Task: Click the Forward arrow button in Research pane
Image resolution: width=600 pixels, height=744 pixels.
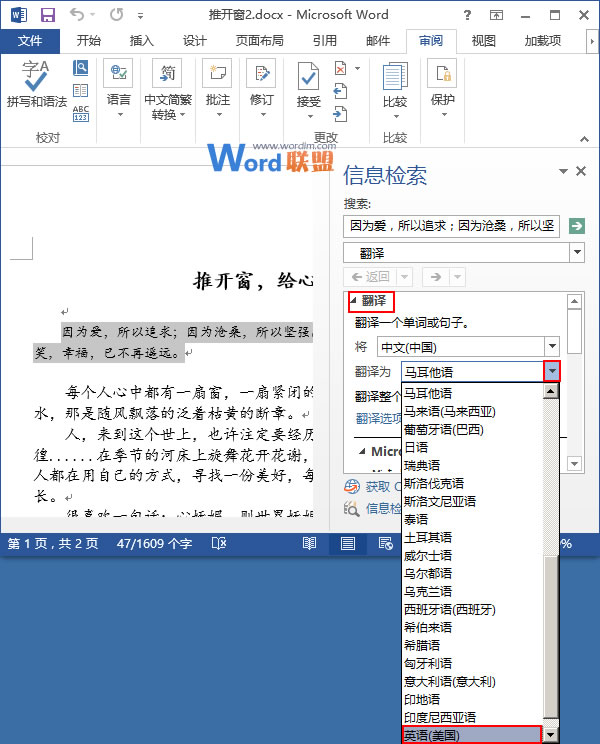Action: point(436,277)
